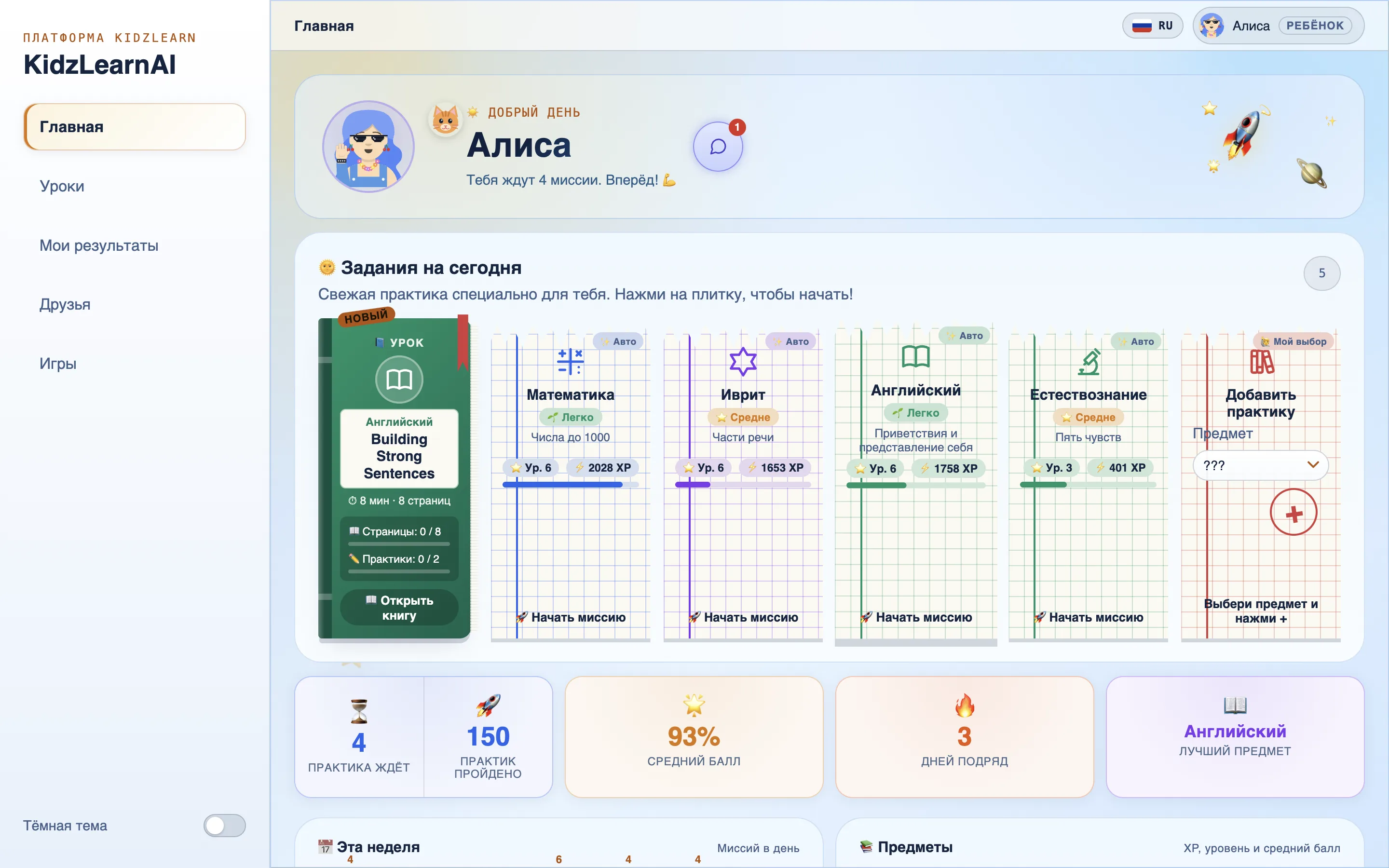Image resolution: width=1389 pixels, height=868 pixels.
Task: Start the Английский mission
Action: pyautogui.click(x=916, y=617)
